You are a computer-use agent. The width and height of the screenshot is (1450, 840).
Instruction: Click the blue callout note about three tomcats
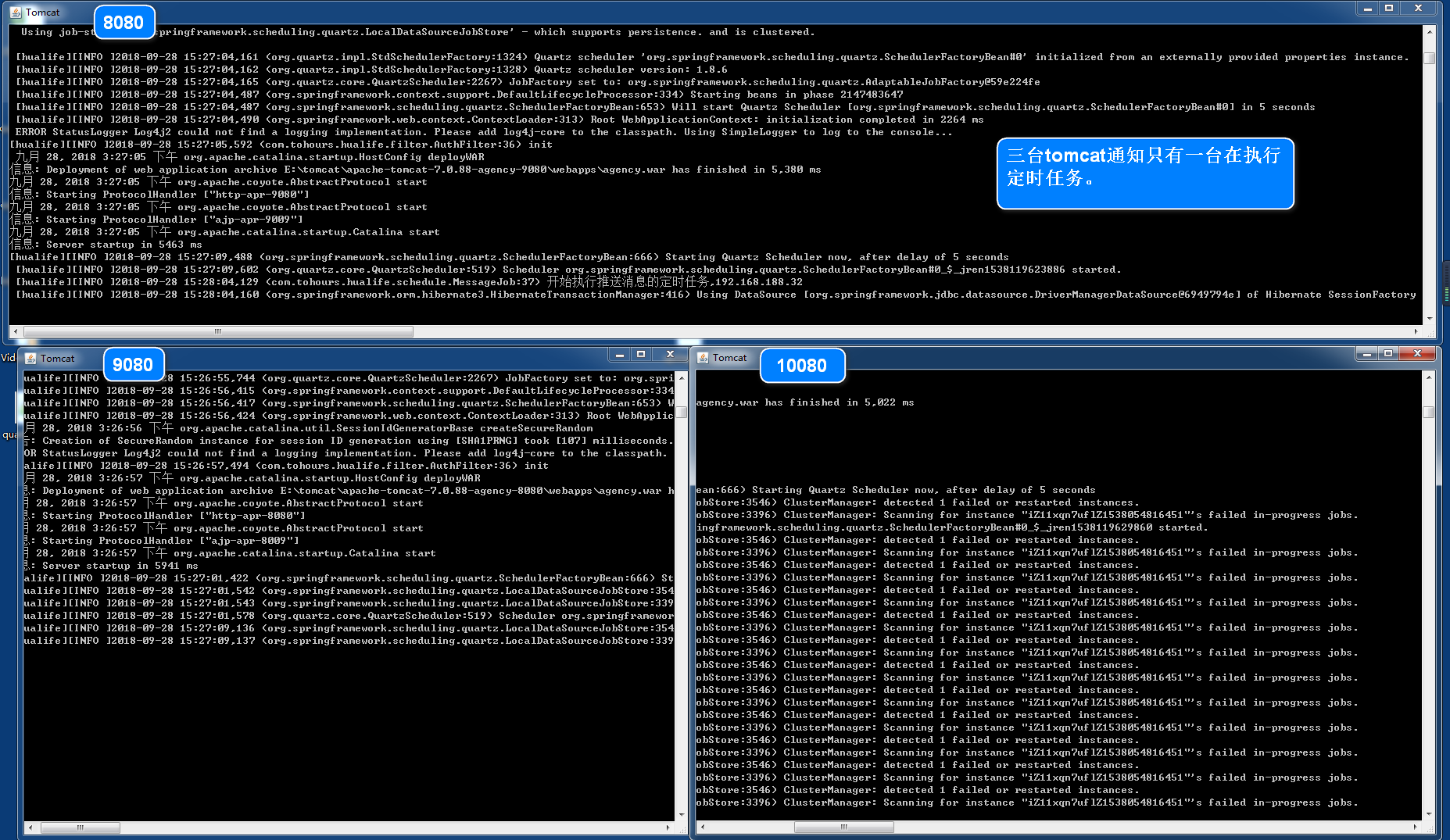(x=1144, y=173)
